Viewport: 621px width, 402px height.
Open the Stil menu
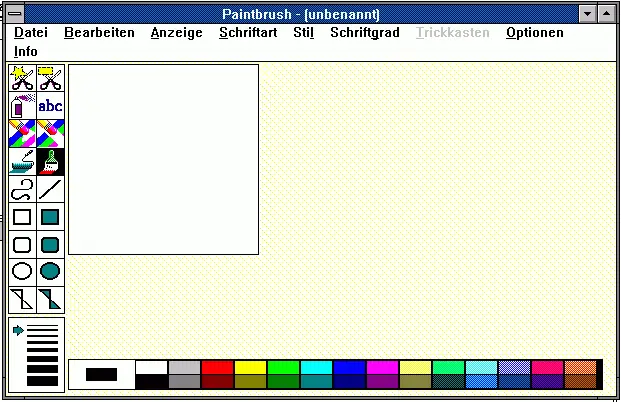point(304,32)
